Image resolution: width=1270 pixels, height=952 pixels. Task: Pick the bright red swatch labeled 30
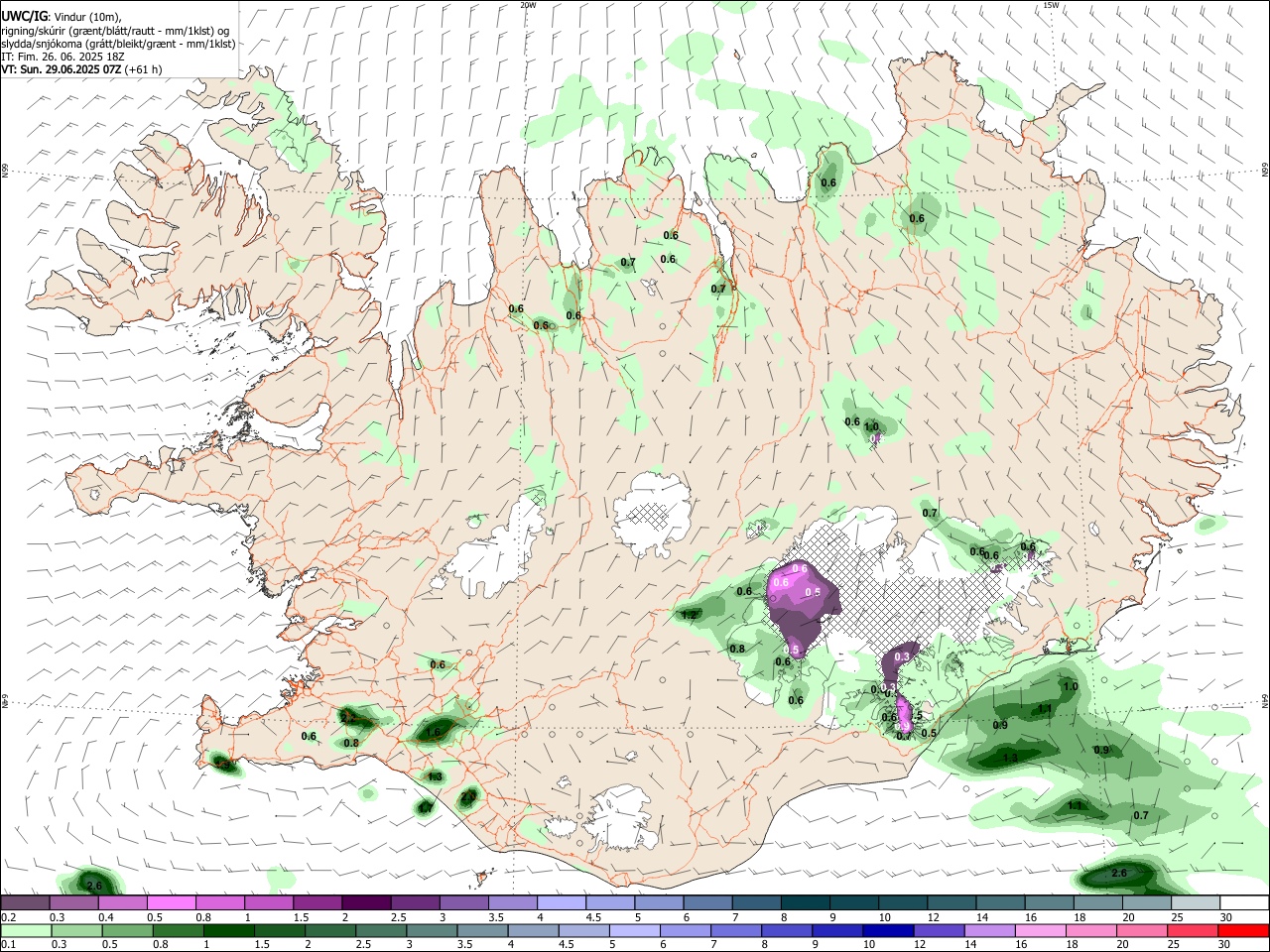pyautogui.click(x=1242, y=930)
